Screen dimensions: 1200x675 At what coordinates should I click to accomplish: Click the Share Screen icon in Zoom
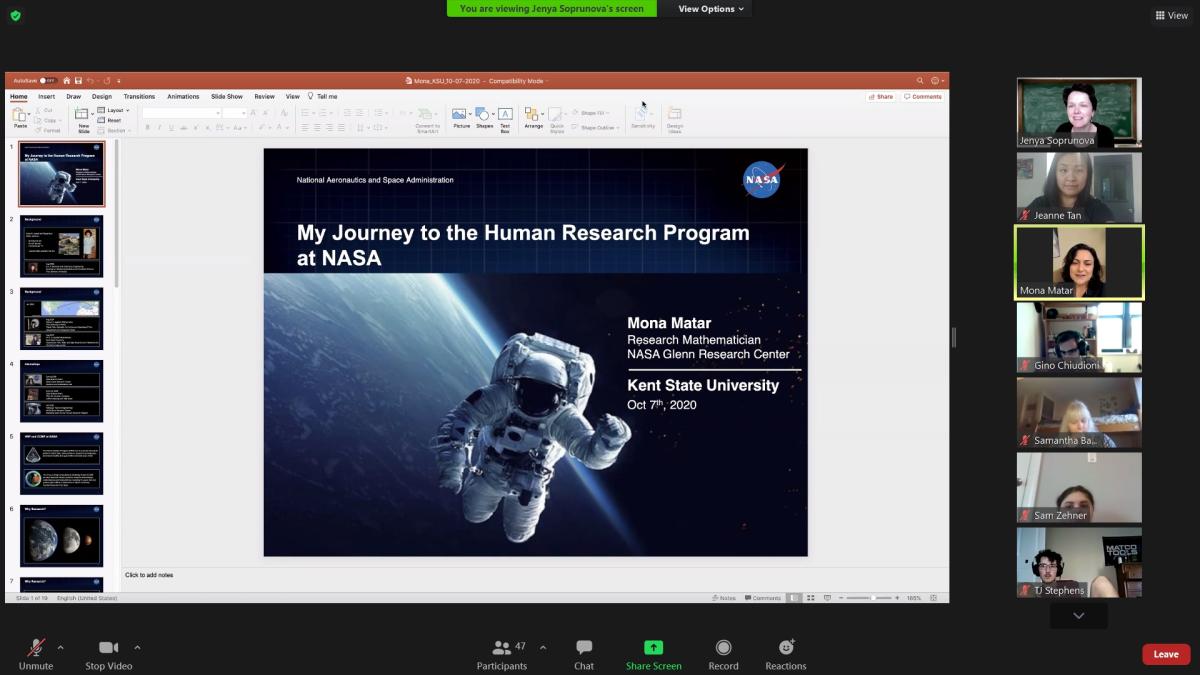coord(653,648)
